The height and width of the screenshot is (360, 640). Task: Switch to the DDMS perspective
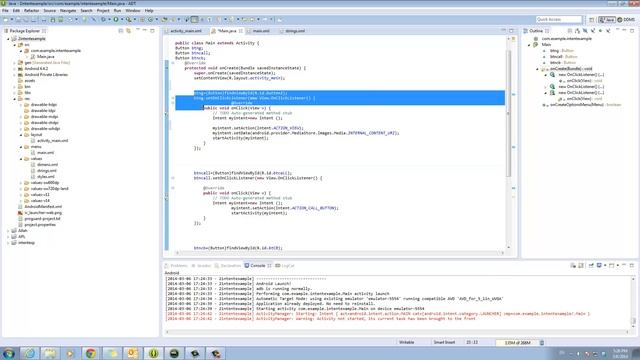(x=626, y=20)
